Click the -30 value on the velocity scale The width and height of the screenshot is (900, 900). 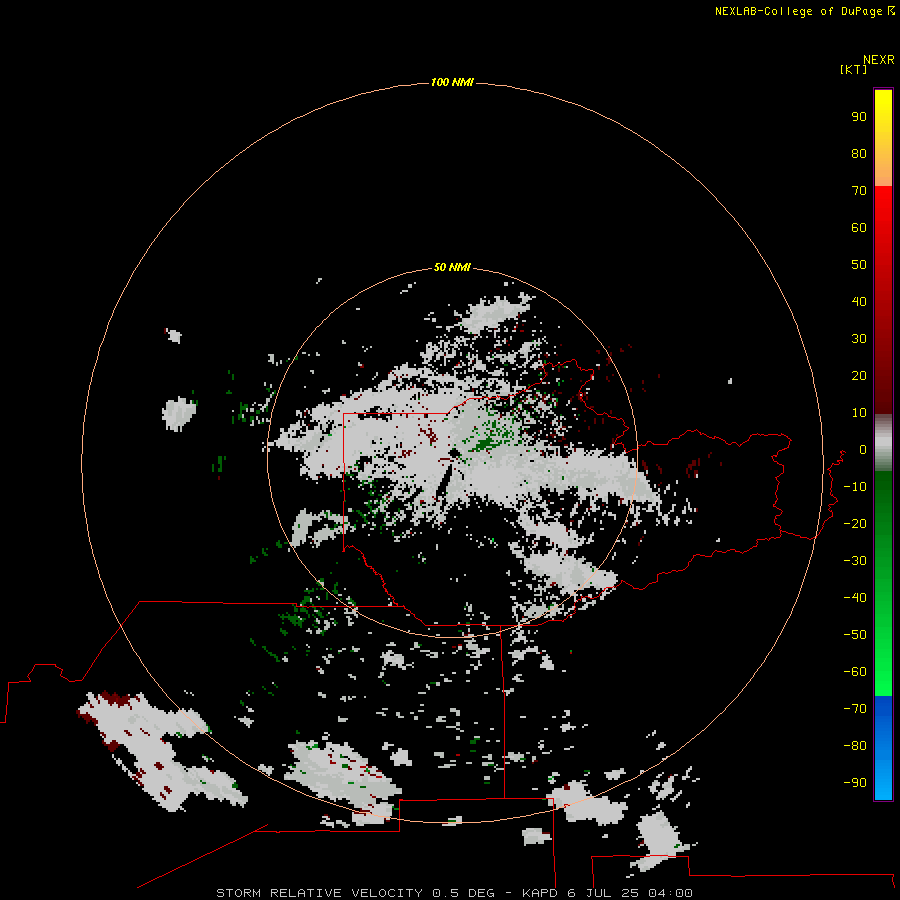(x=855, y=561)
